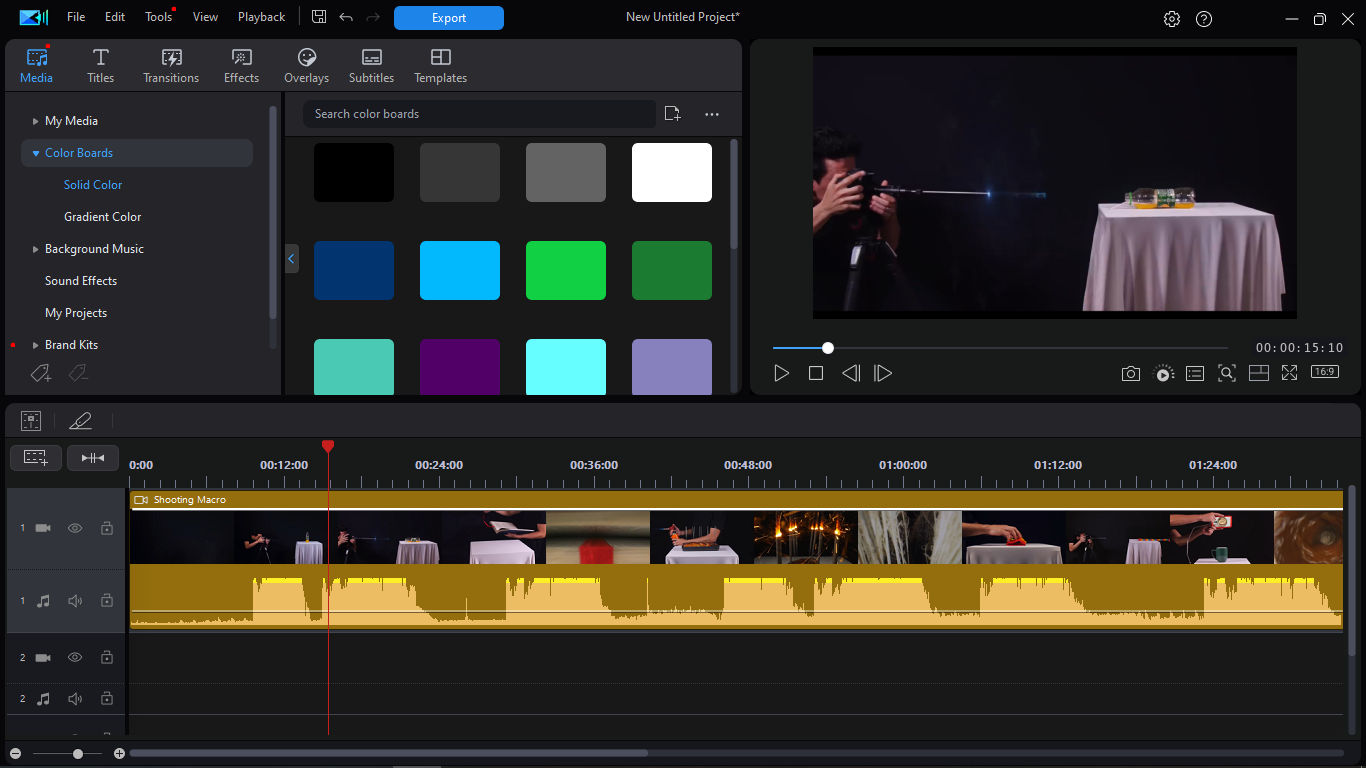Lock video track 2

(106, 658)
